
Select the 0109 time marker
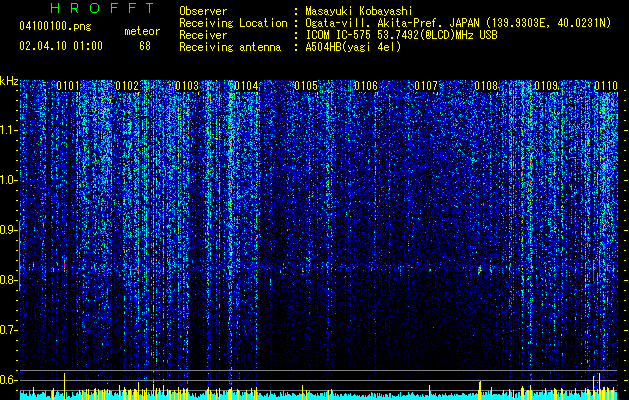(546, 86)
